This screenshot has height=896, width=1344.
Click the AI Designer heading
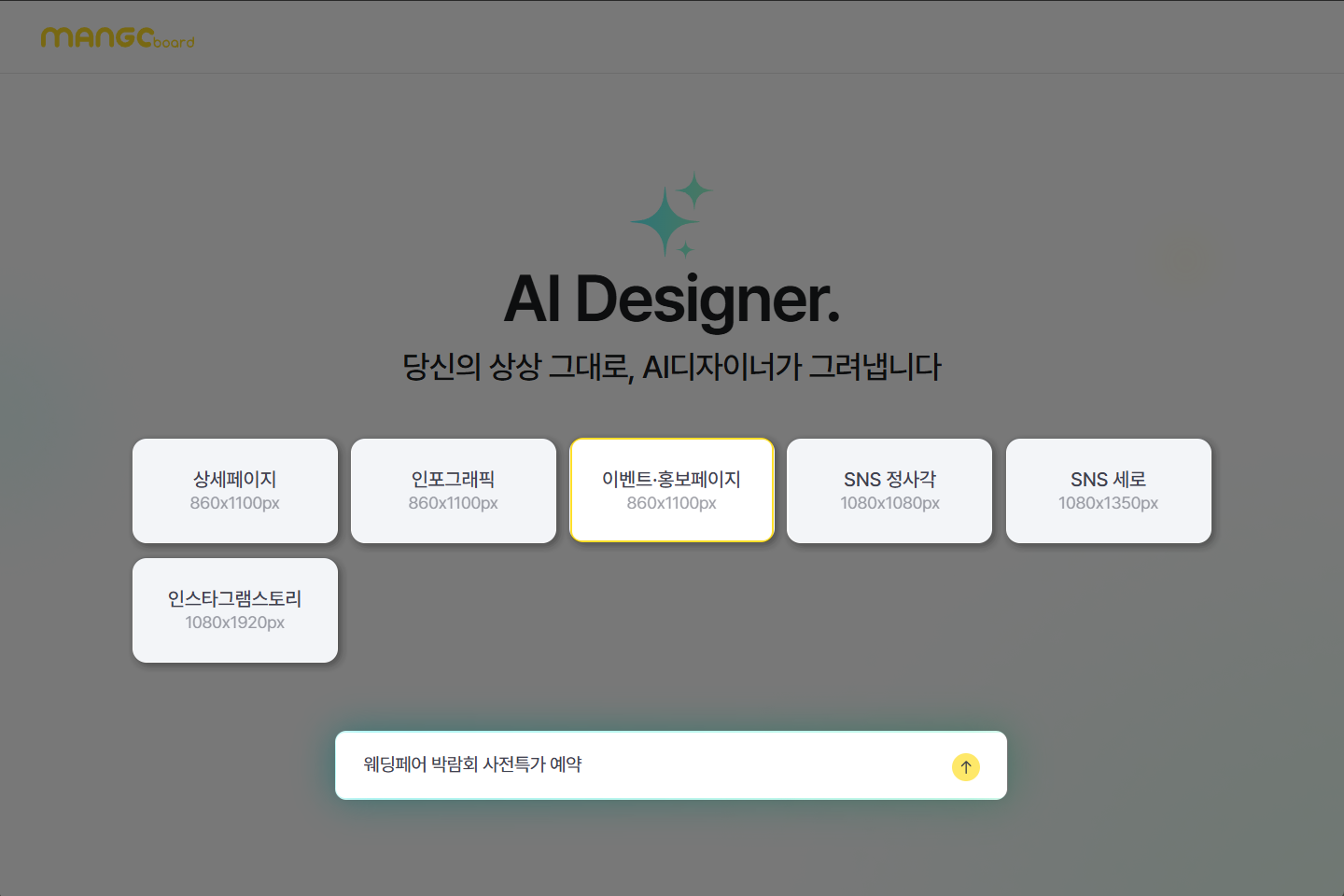[672, 300]
